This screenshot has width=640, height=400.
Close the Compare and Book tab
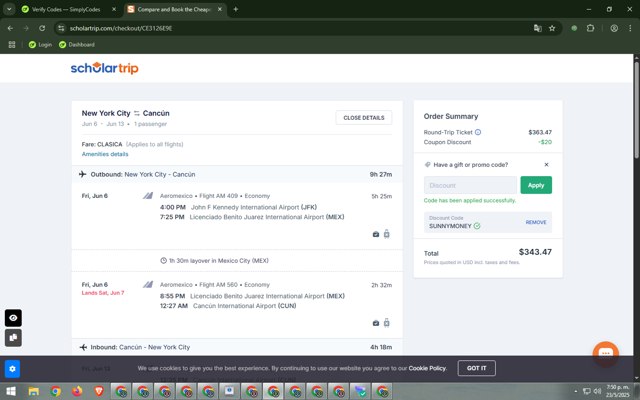point(220,9)
